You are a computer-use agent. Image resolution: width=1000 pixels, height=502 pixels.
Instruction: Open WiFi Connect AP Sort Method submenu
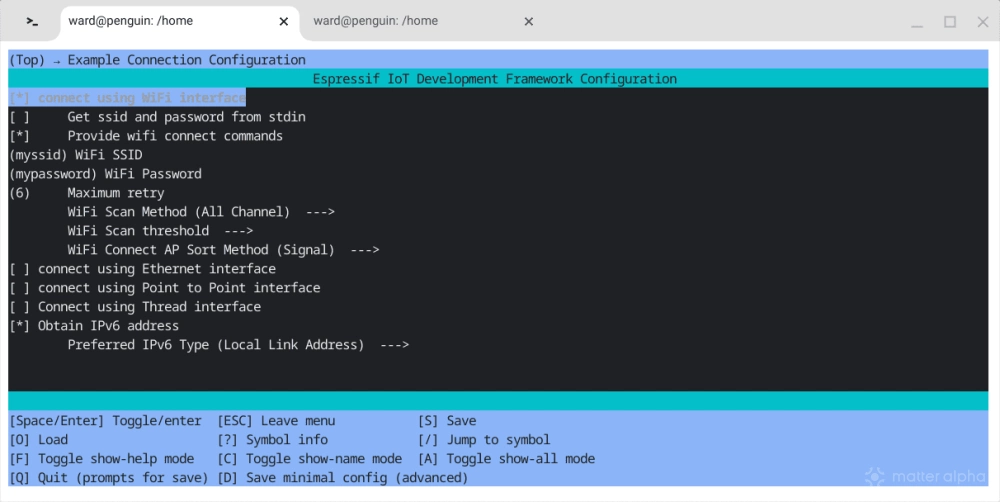[x=222, y=250]
